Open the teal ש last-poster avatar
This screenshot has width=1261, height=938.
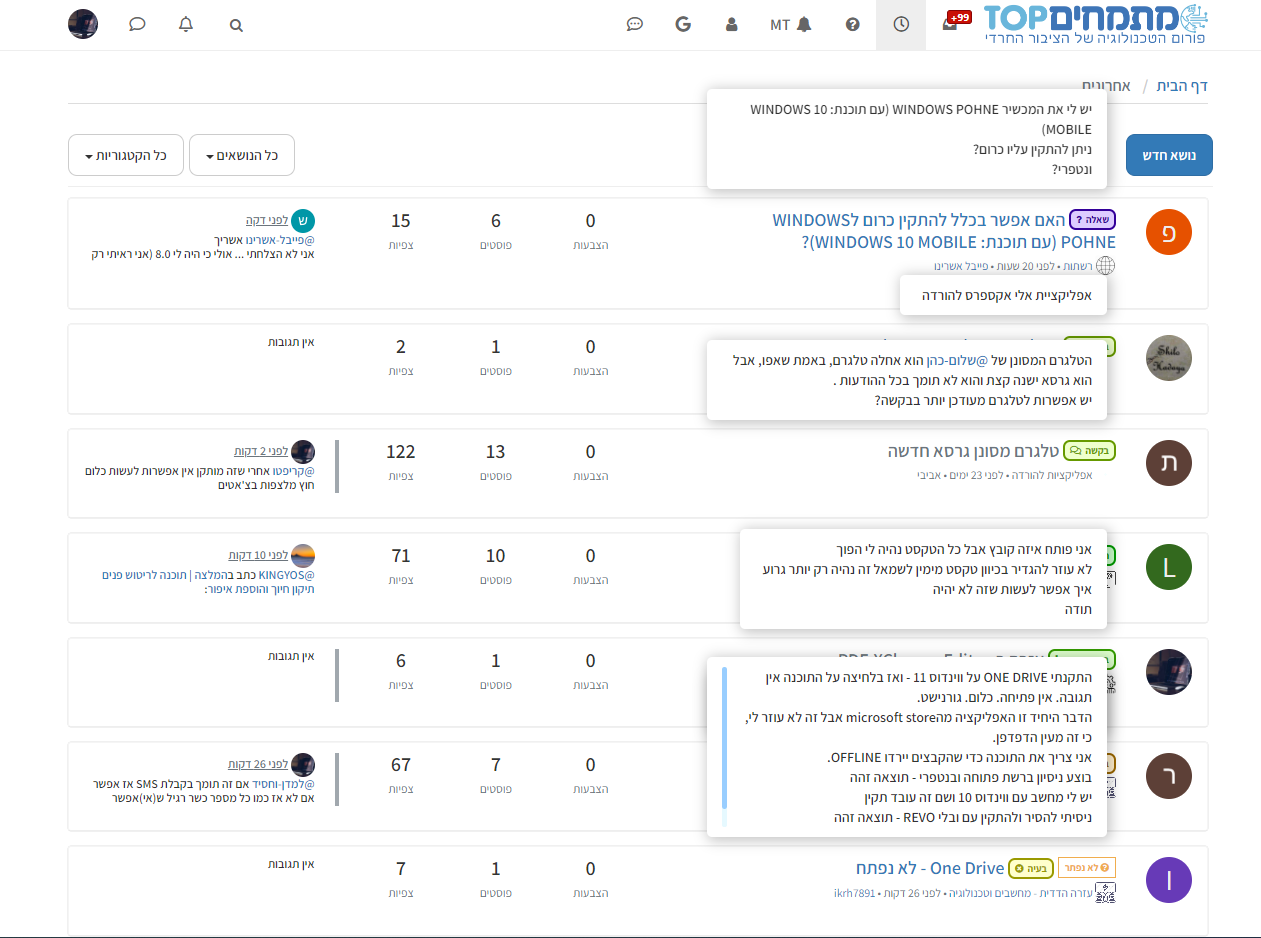303,220
